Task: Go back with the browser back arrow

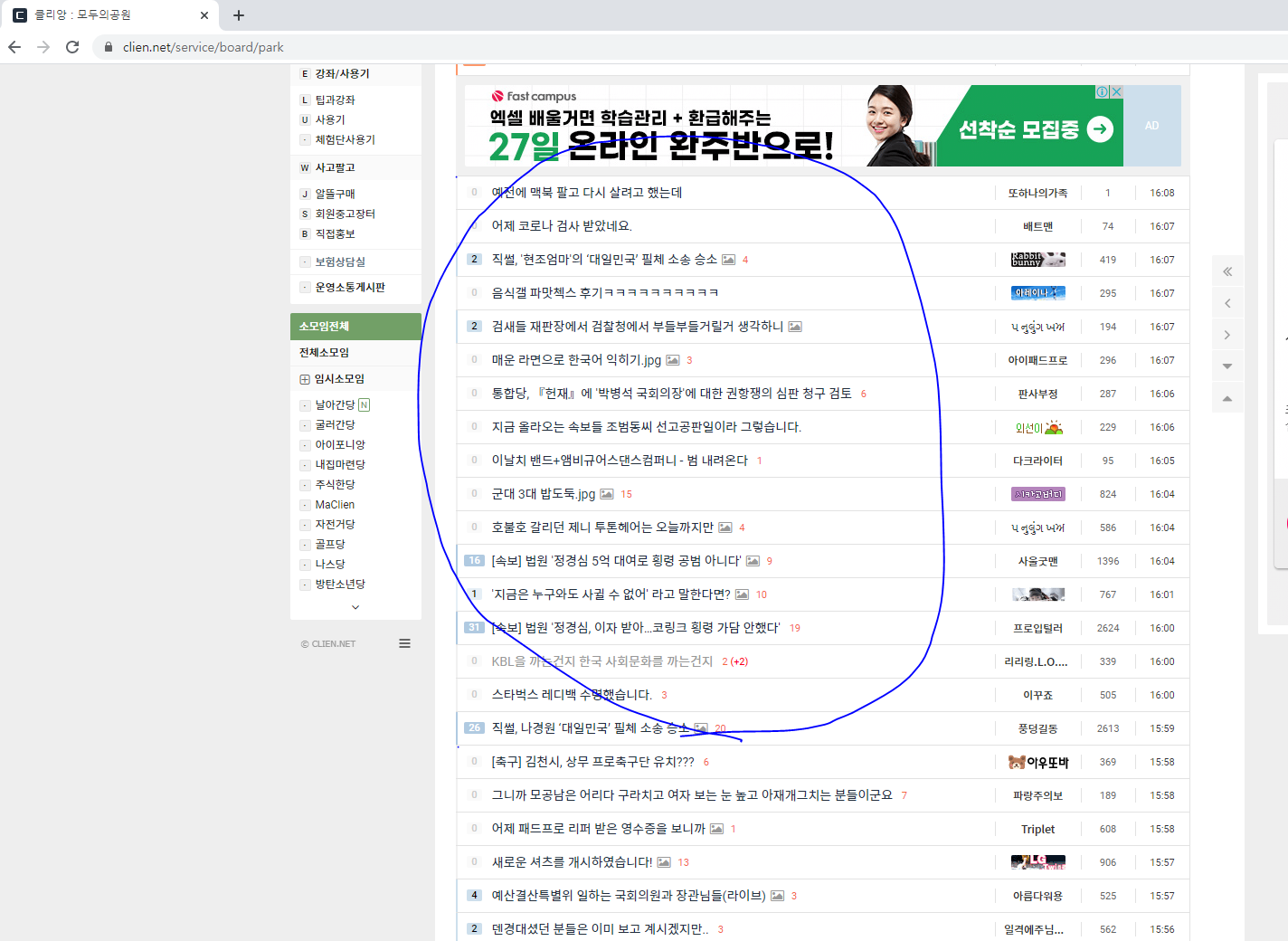Action: [x=14, y=47]
